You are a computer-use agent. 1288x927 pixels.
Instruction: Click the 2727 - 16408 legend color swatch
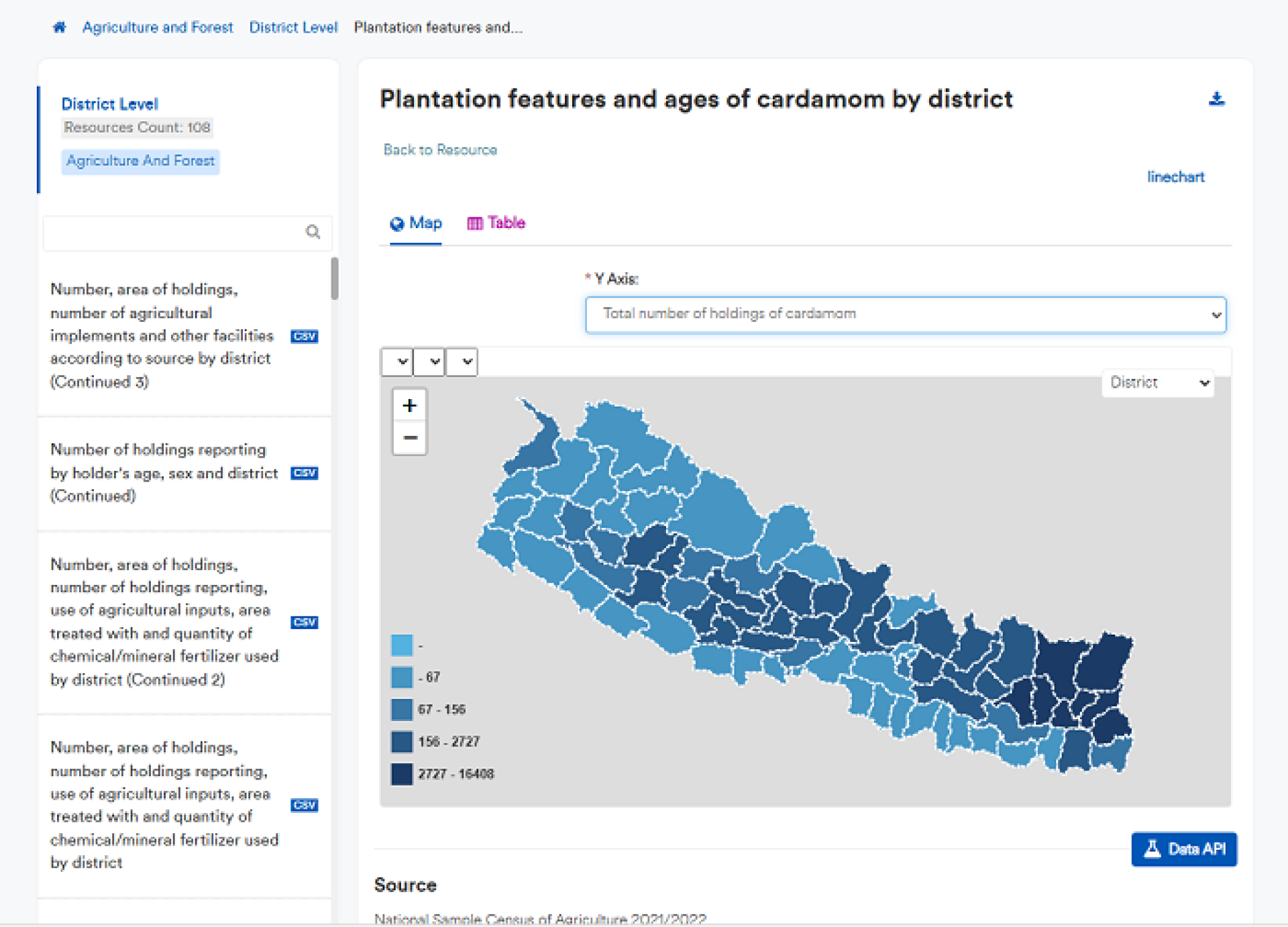[402, 774]
